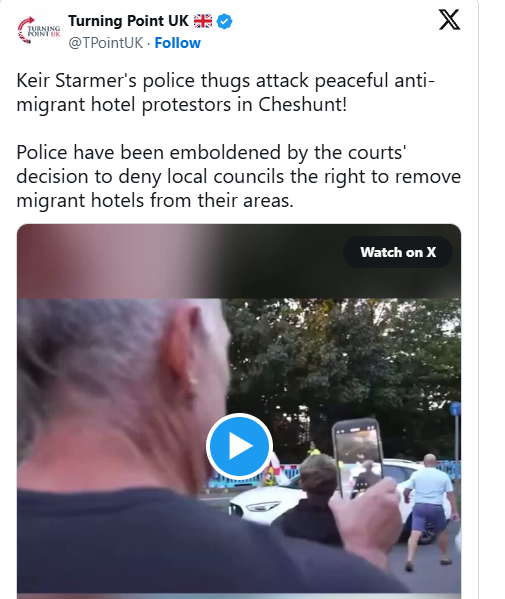
Task: Open the Turning Point UK display name
Action: tap(128, 21)
